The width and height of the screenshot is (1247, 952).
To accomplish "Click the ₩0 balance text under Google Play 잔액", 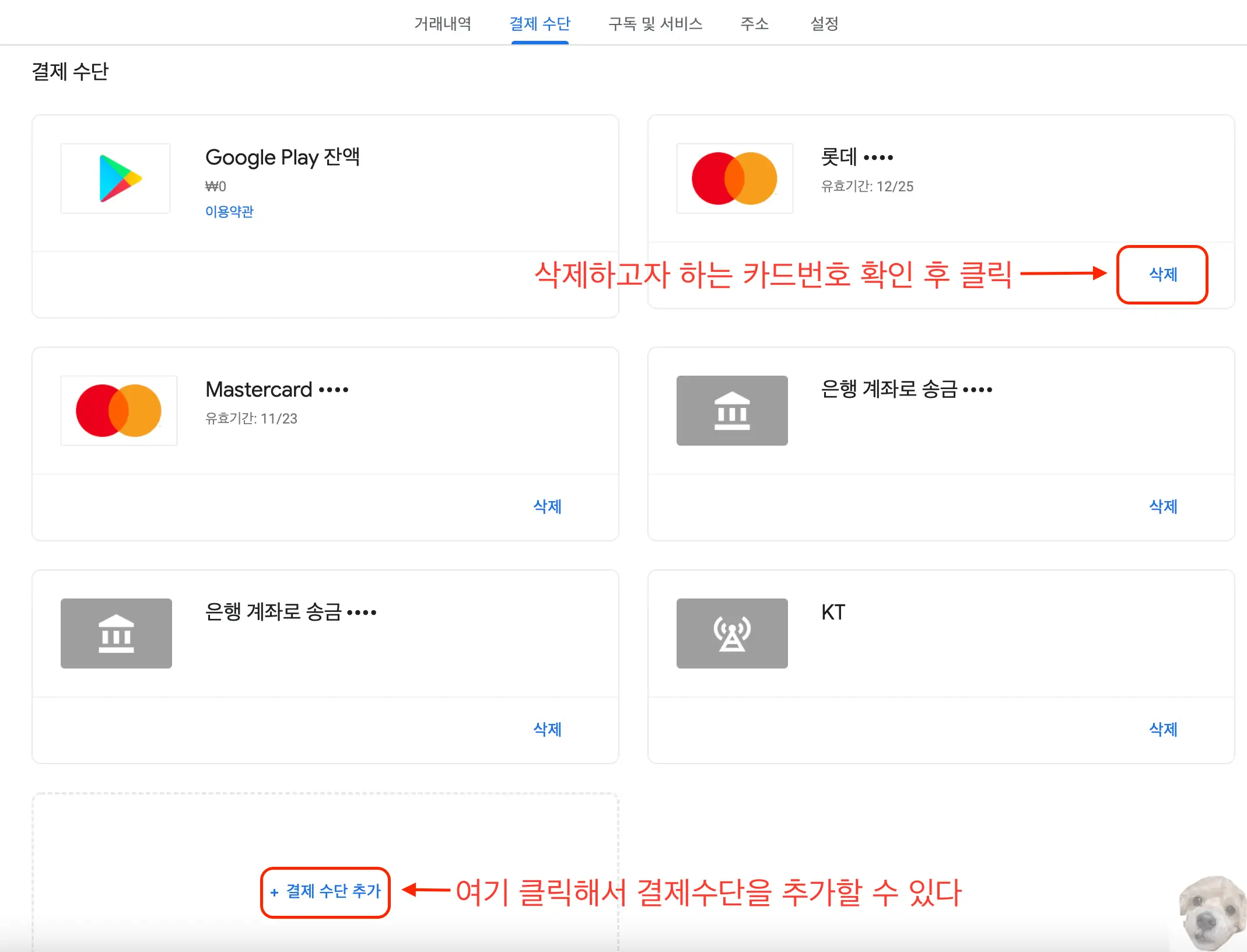I will coord(216,185).
